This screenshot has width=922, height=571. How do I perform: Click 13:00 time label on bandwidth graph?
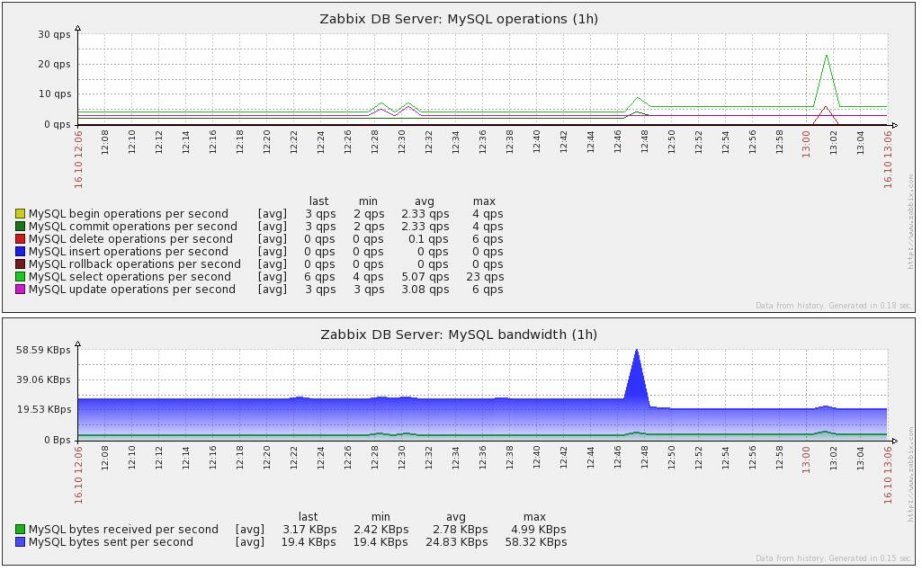tap(806, 458)
